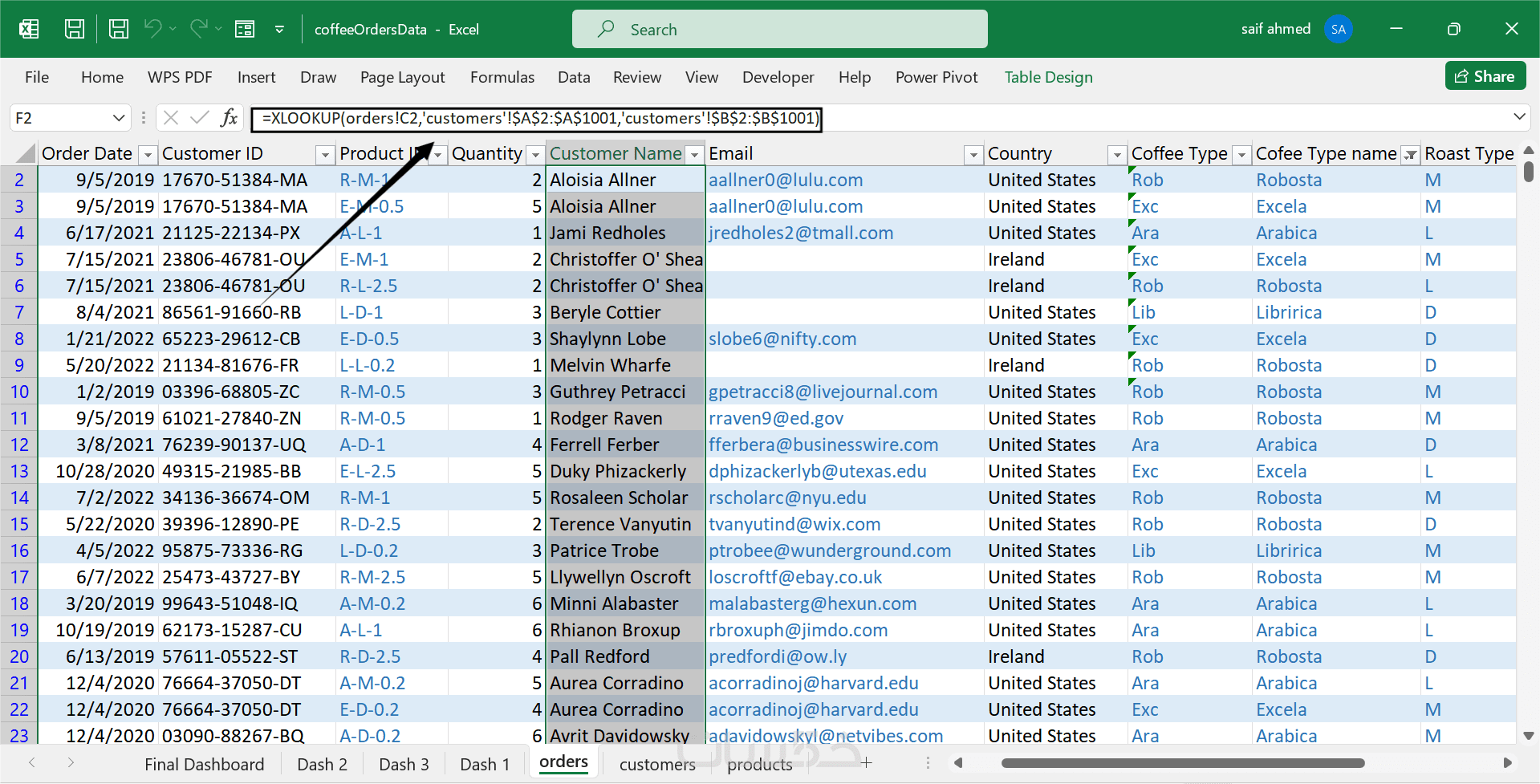Open Order Date filter dropdown
Screen dimensions: 1540x784
tap(148, 154)
